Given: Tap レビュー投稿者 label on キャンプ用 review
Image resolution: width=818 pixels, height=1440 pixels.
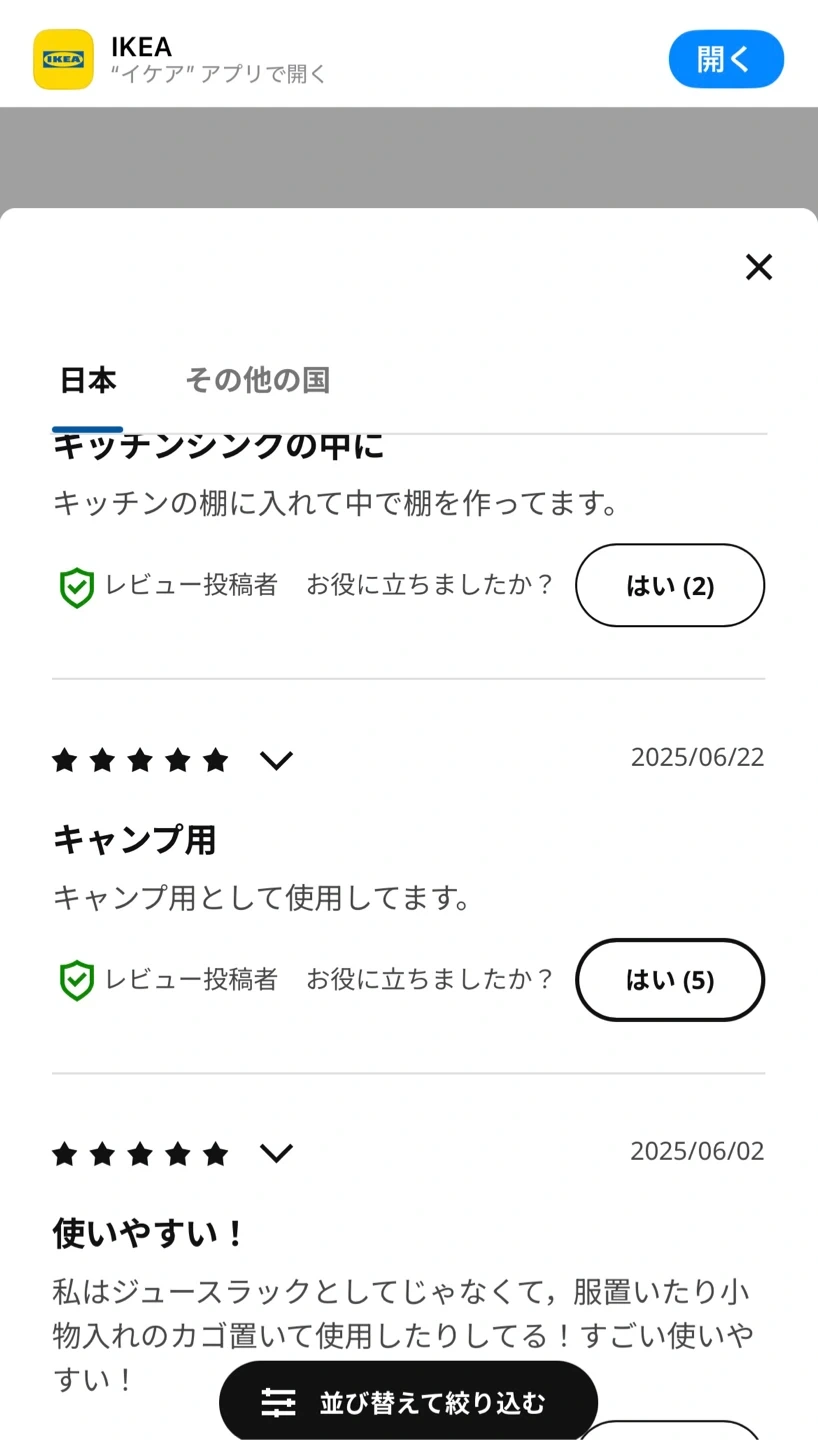Looking at the screenshot, I should [x=191, y=979].
